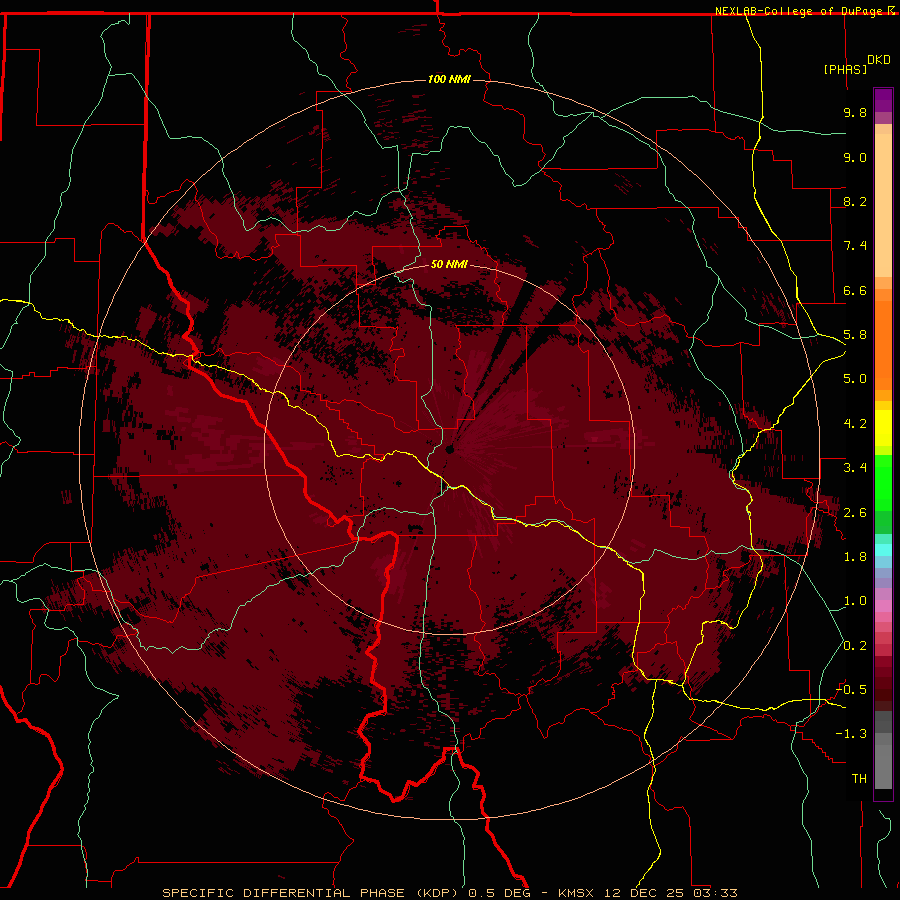Click the pink band of the color bar
The height and width of the screenshot is (900, 900).
point(883,606)
